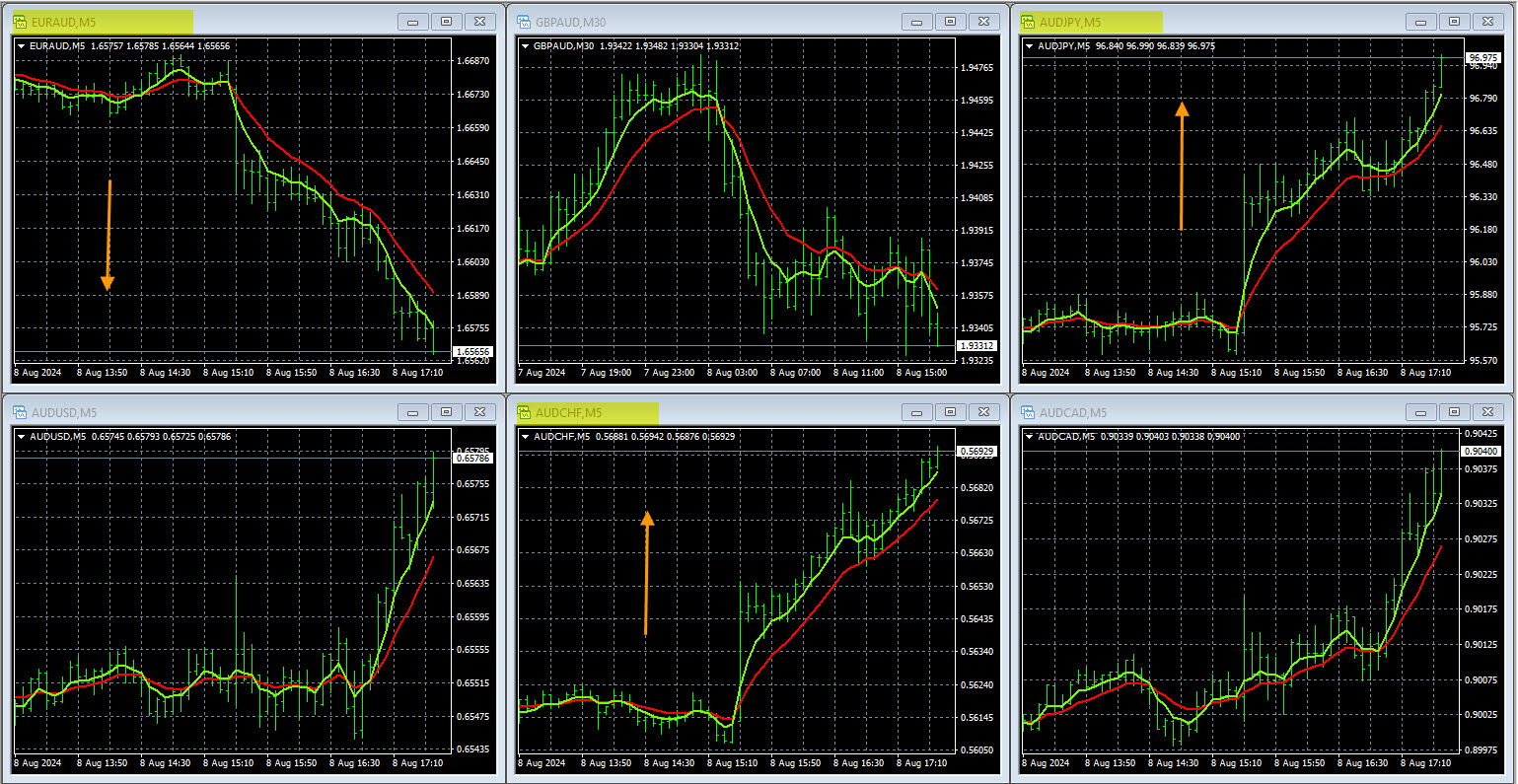The image size is (1518, 784).
Task: Select the orange up arrow on AUDCHF chart
Action: [647, 572]
